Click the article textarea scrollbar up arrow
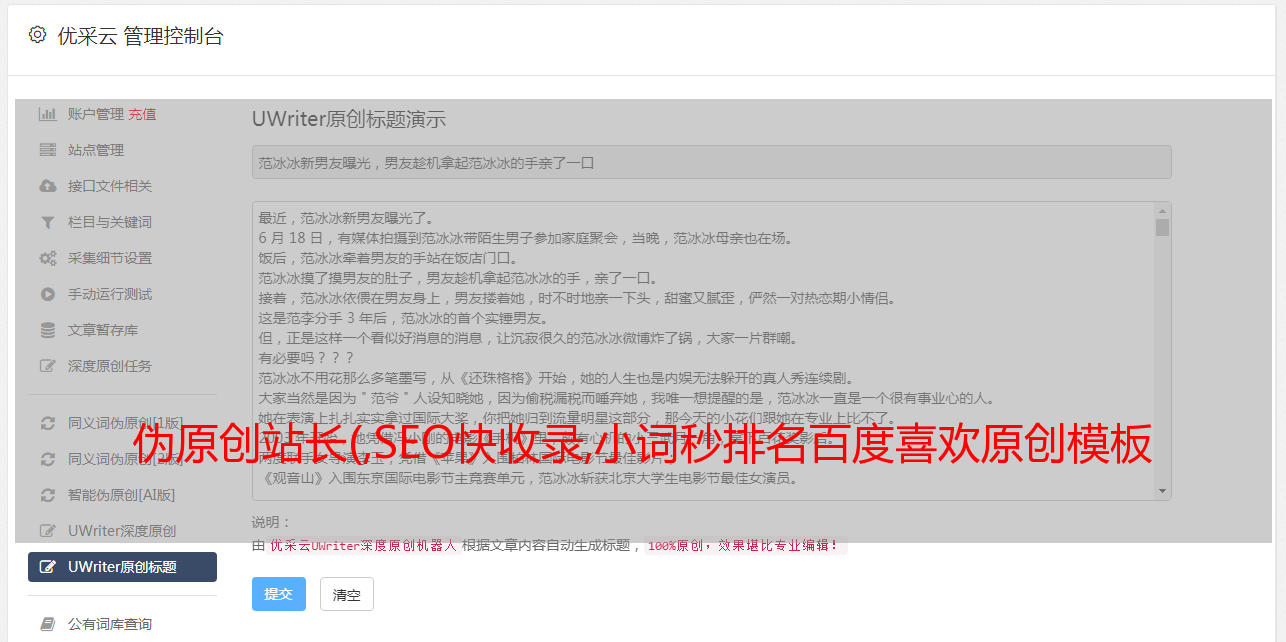Image resolution: width=1286 pixels, height=642 pixels. [x=1162, y=211]
